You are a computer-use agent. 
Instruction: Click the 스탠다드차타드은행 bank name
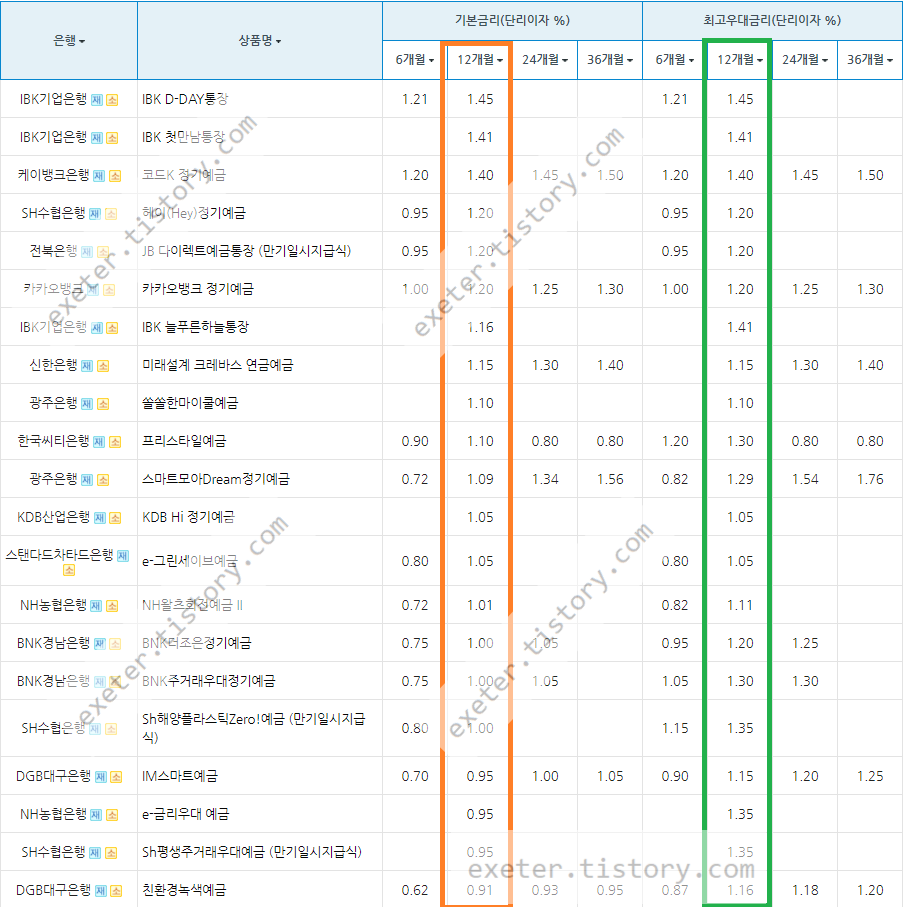click(x=59, y=555)
